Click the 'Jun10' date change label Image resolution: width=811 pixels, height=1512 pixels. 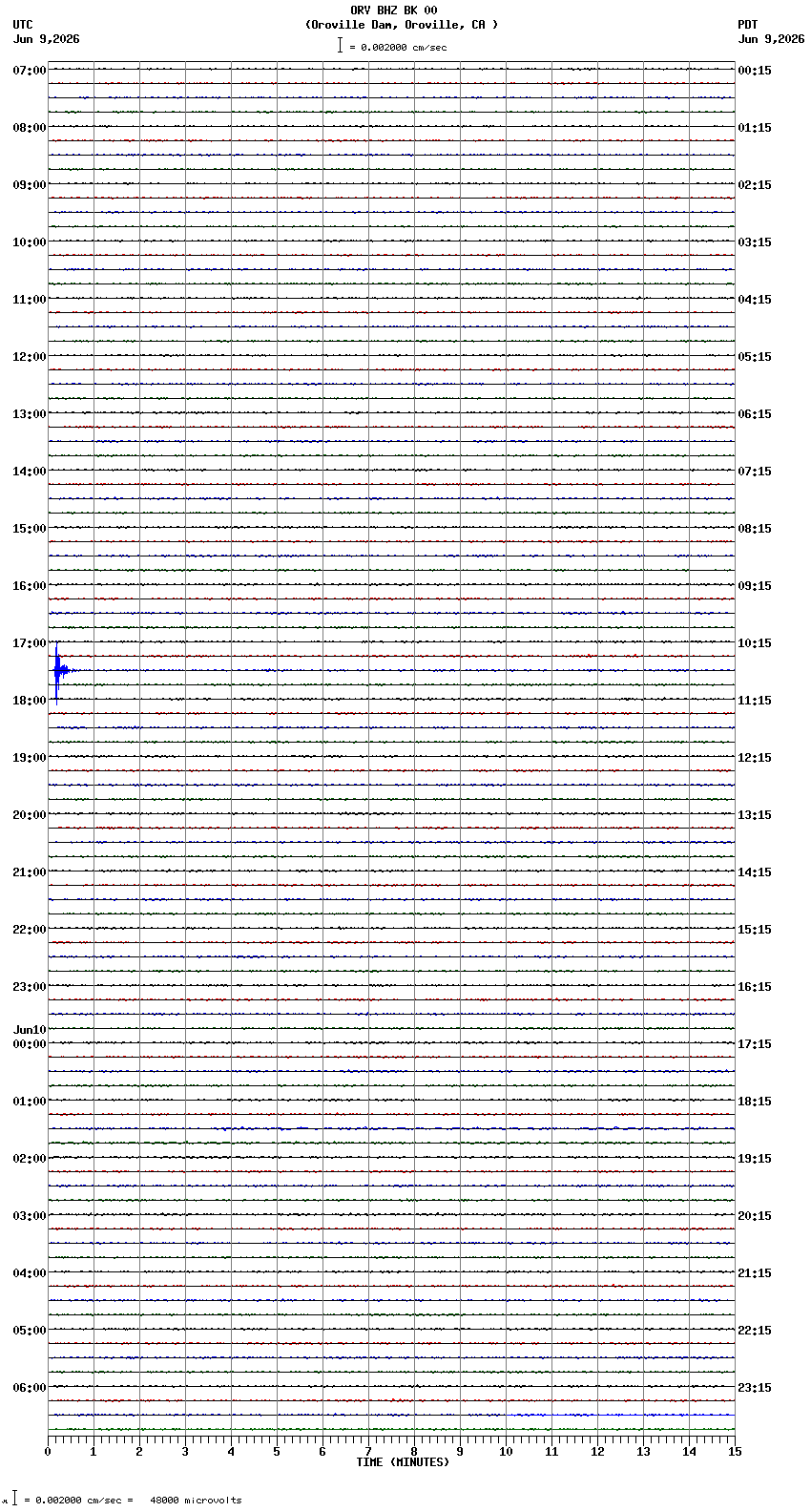click(x=30, y=1030)
